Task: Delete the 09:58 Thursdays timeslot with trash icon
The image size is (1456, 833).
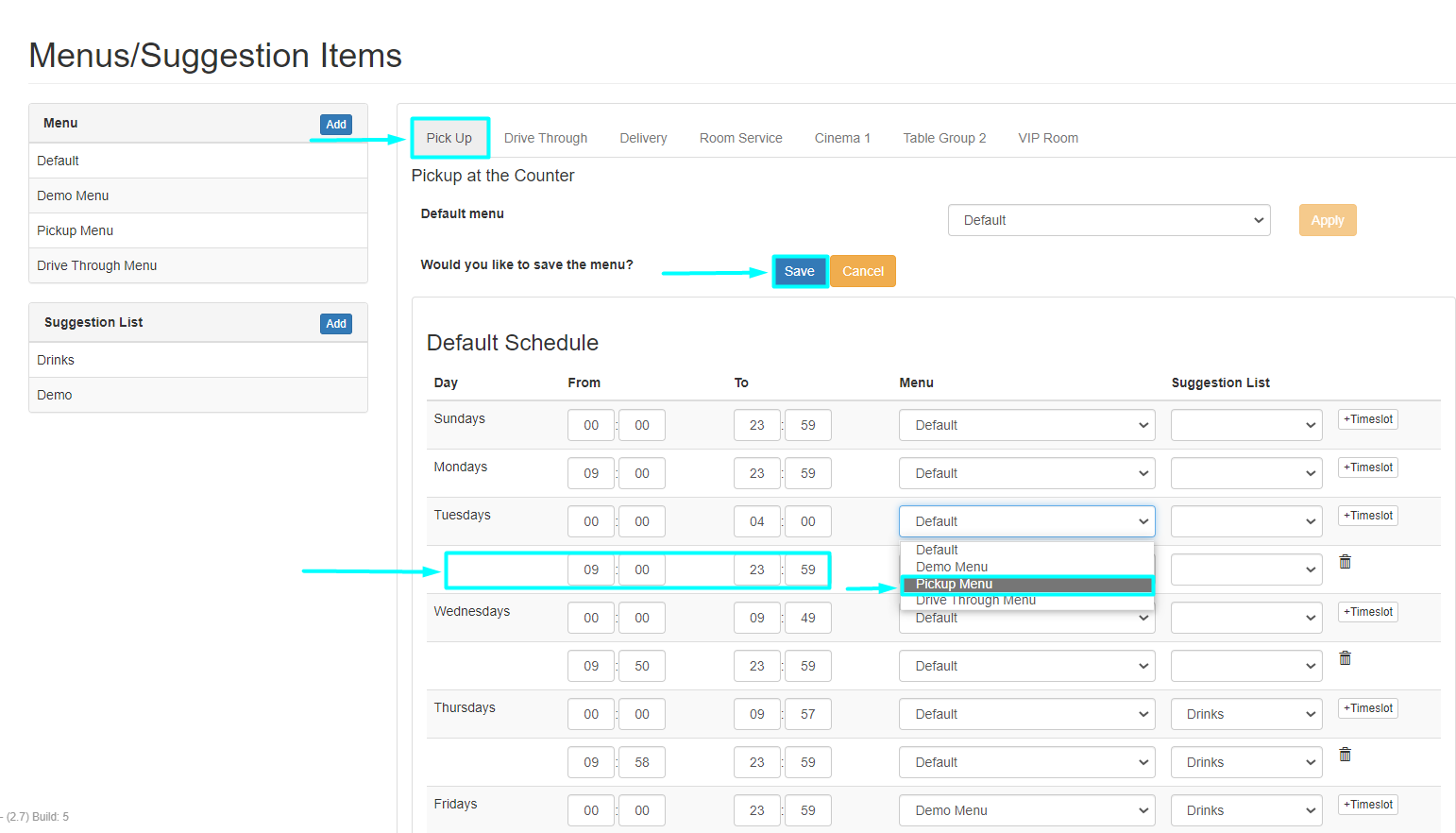Action: coord(1345,755)
